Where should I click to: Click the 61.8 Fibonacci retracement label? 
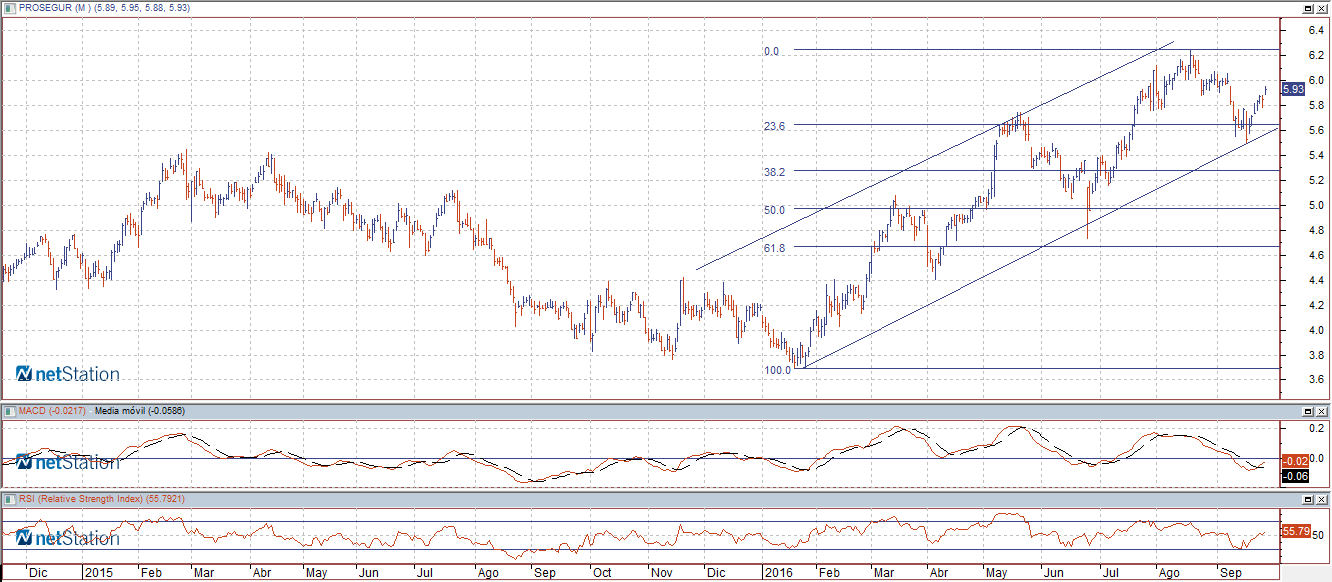click(x=774, y=247)
